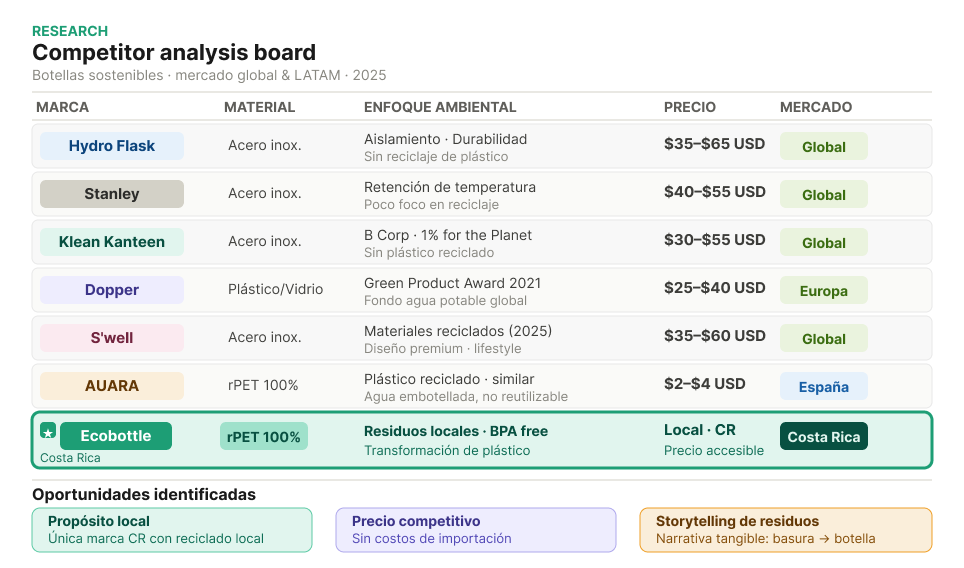Select the Europa market tag
The height and width of the screenshot is (568, 964).
(824, 291)
